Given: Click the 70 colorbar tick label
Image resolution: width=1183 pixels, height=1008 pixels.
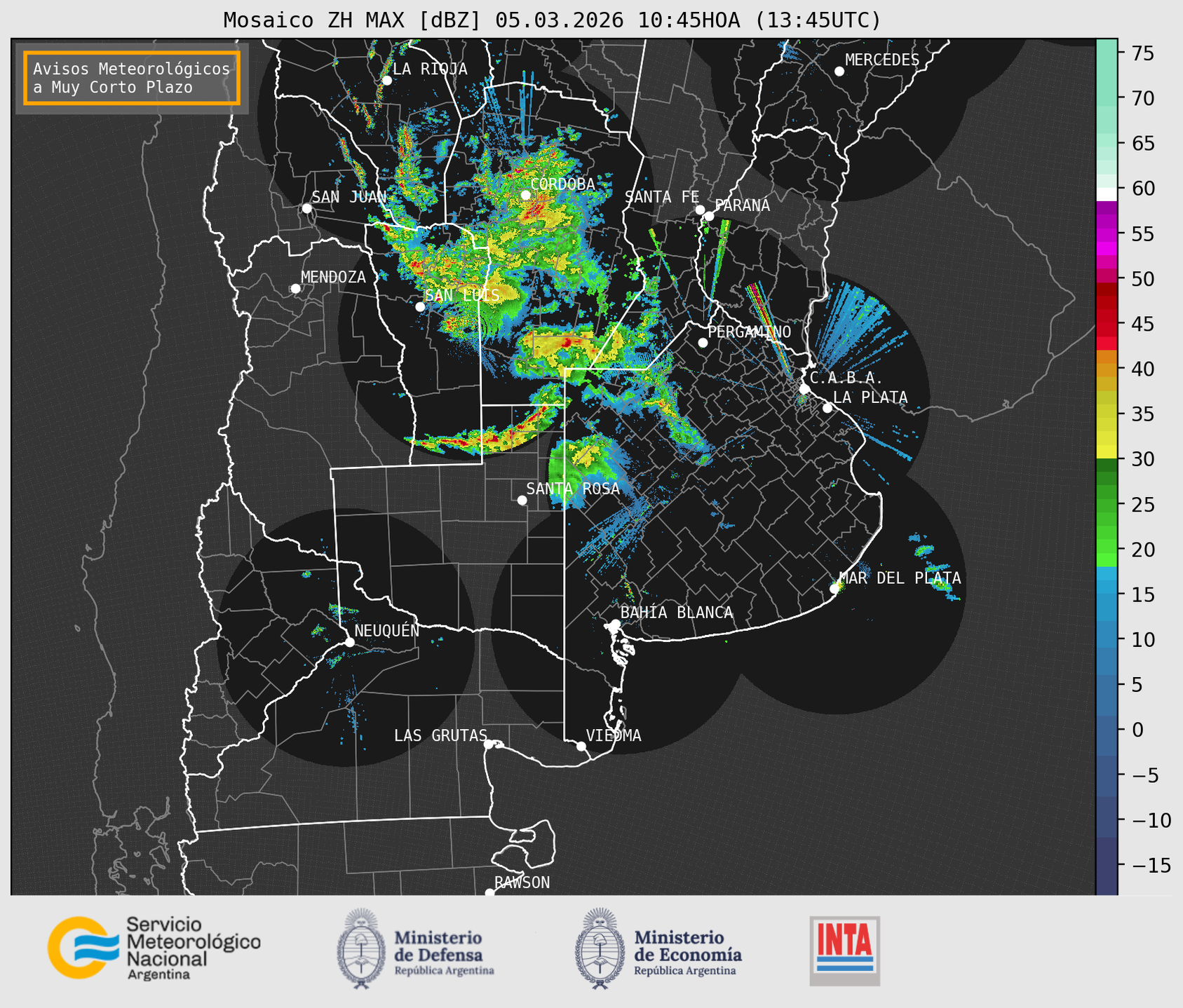Looking at the screenshot, I should click(x=1143, y=99).
